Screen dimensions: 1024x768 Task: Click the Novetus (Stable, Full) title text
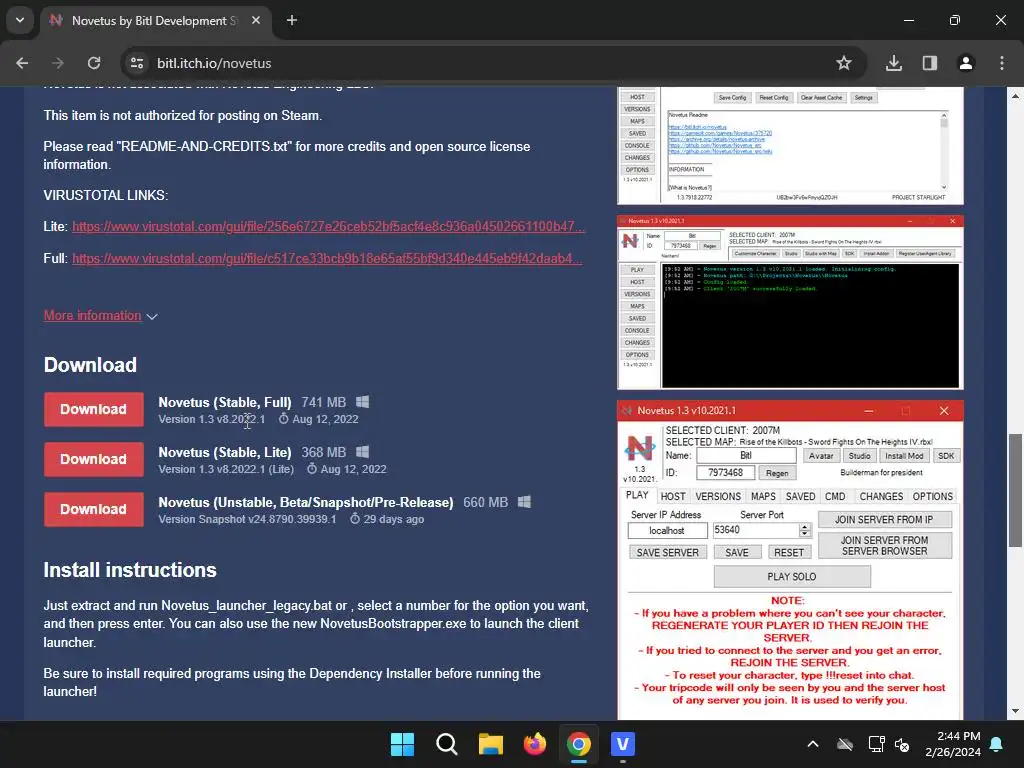coord(225,402)
